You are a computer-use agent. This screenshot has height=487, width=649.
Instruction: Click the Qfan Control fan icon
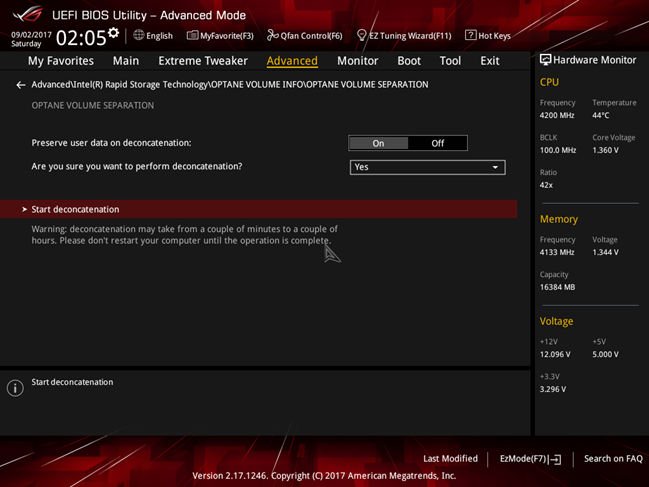tap(272, 36)
